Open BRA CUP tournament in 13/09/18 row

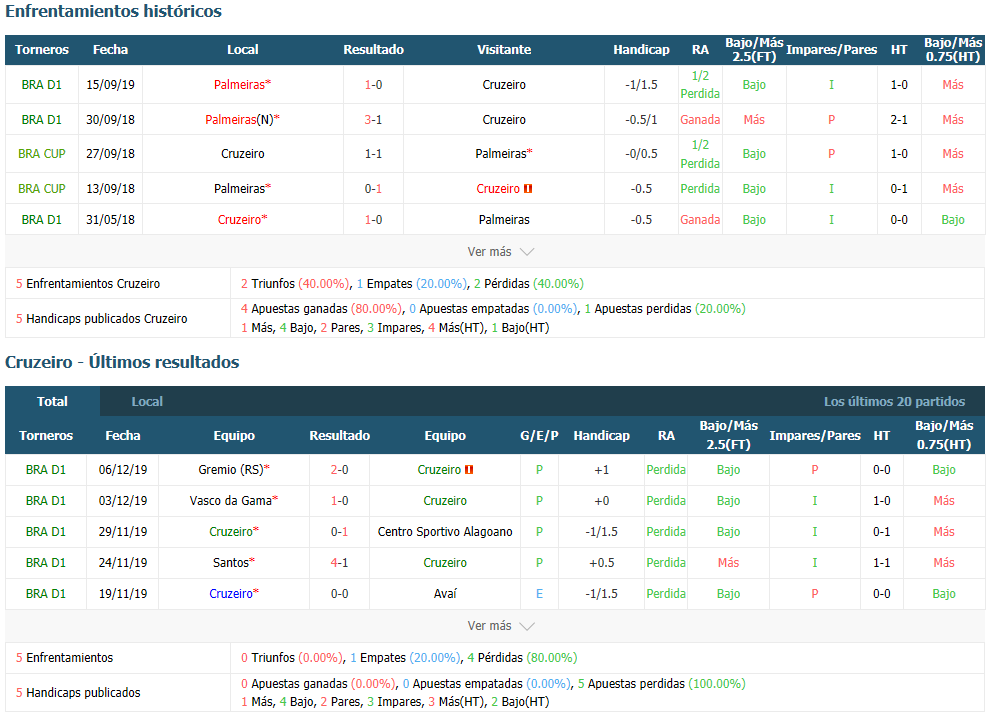pos(42,188)
